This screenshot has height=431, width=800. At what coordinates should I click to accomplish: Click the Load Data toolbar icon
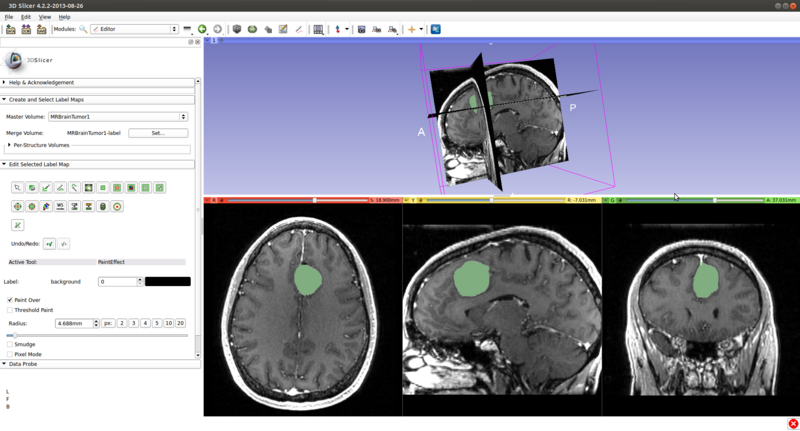[x=11, y=30]
